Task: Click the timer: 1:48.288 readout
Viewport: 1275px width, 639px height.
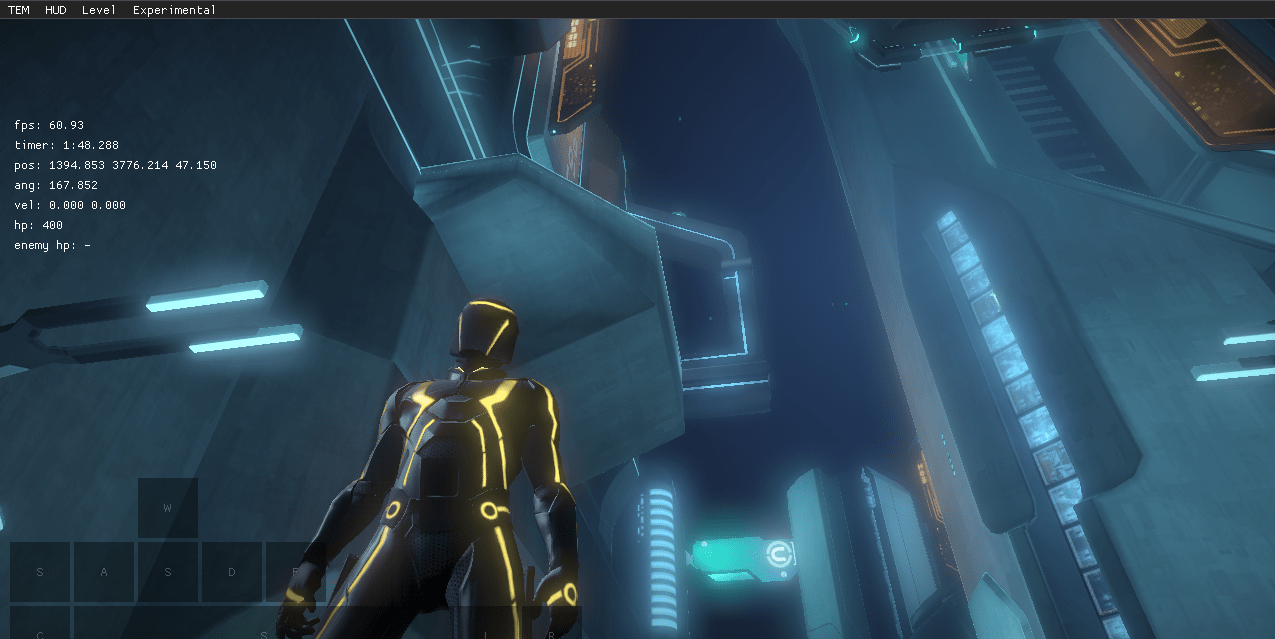Action: (x=66, y=145)
